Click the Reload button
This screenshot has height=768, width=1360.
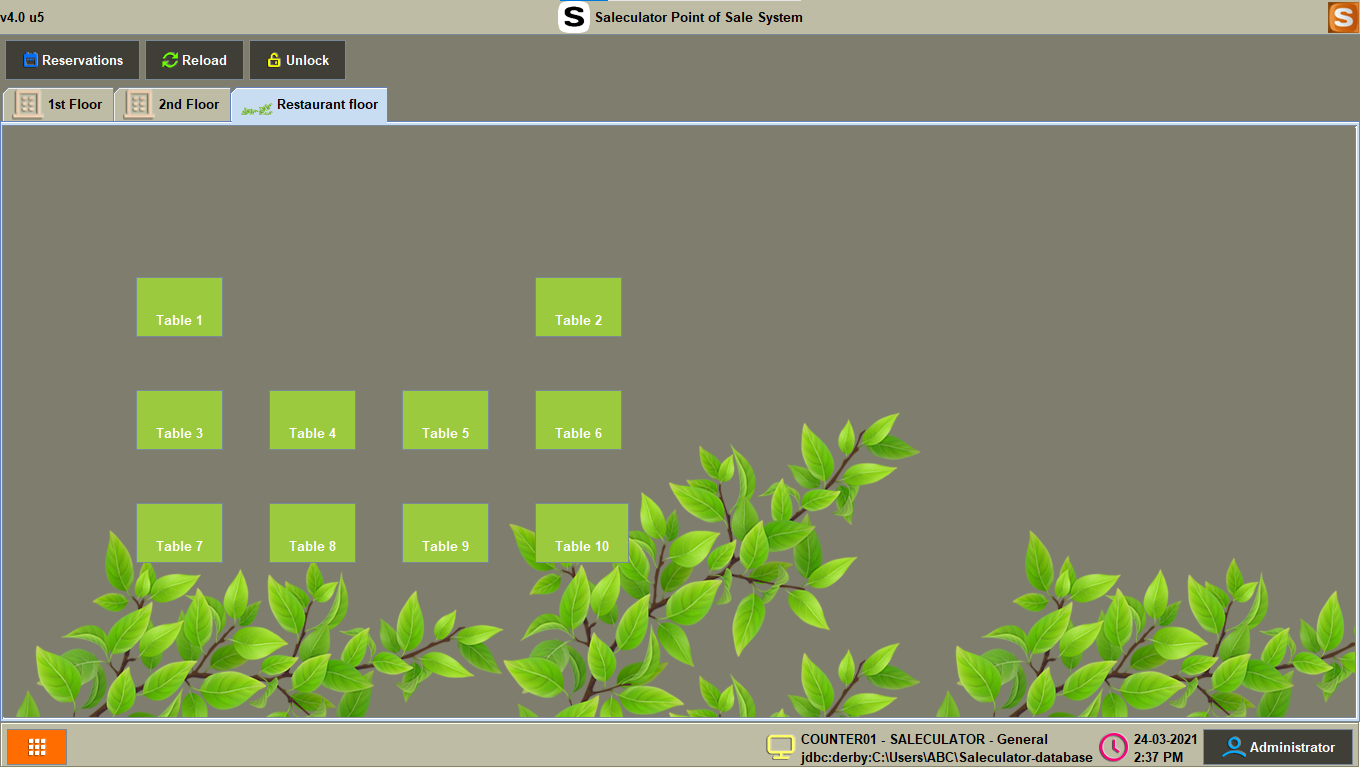click(194, 60)
